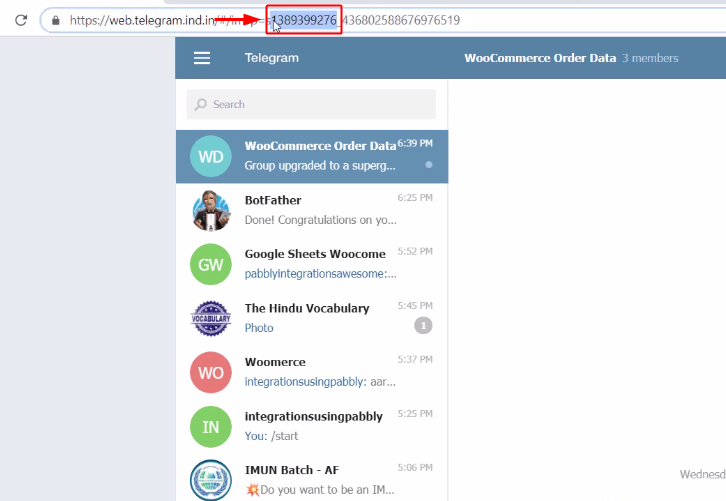Image resolution: width=726 pixels, height=501 pixels.
Task: Open the Telegram hamburger menu
Action: 202,58
